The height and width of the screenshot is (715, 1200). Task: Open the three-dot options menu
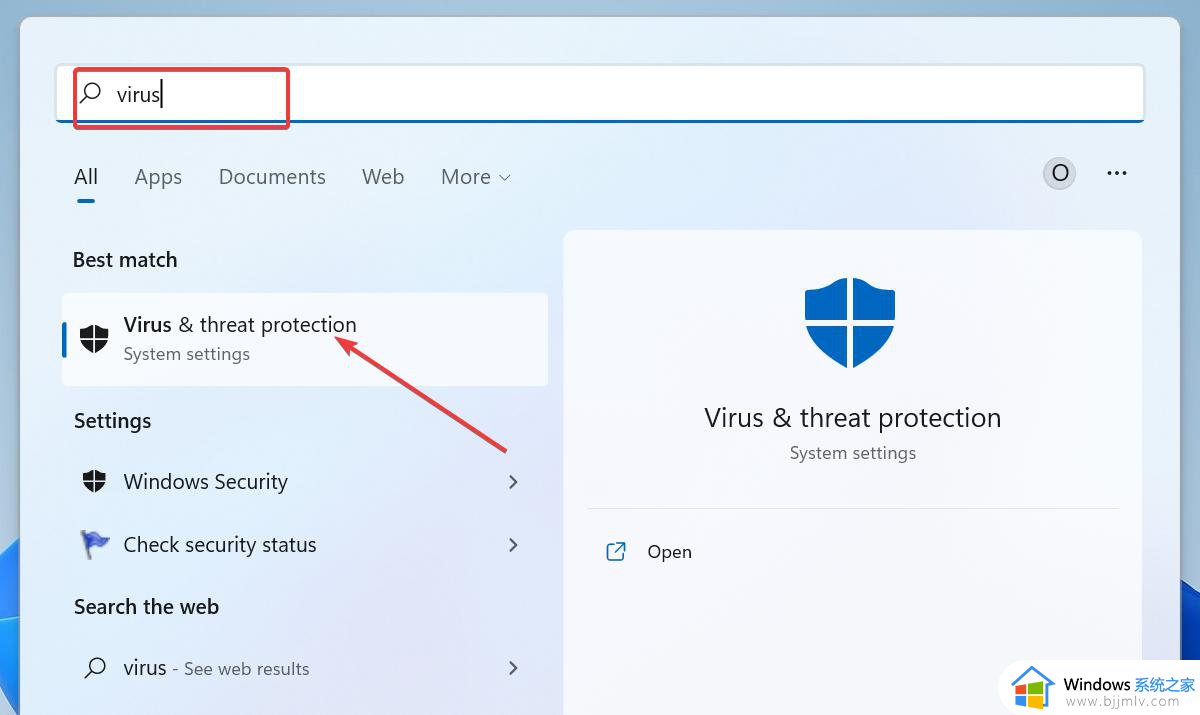point(1117,173)
